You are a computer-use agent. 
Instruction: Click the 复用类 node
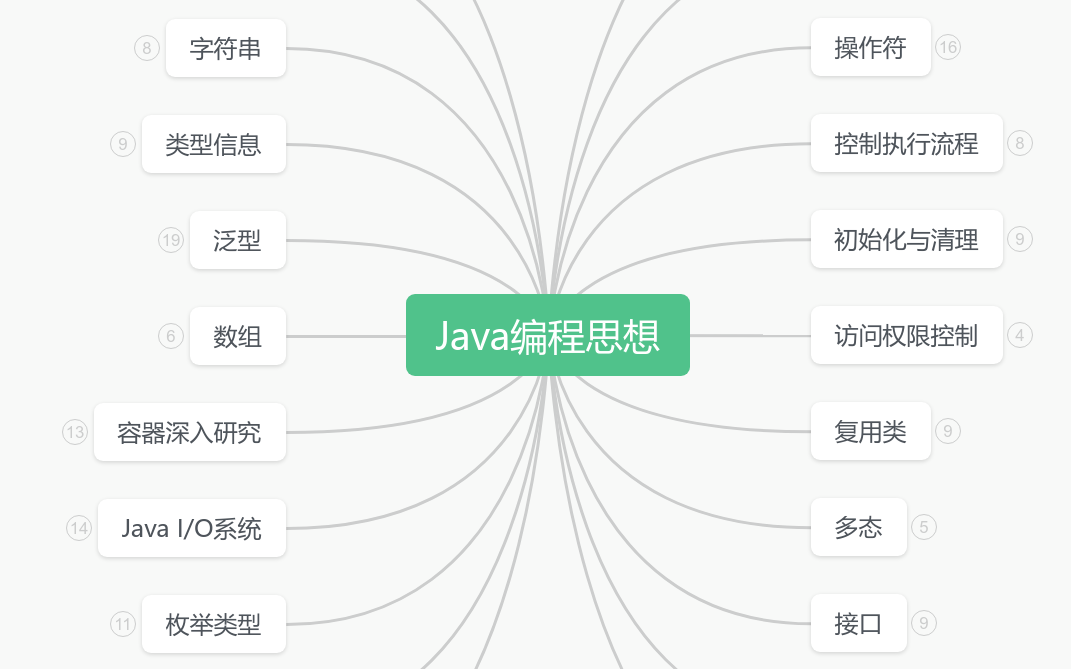pyautogui.click(x=870, y=431)
